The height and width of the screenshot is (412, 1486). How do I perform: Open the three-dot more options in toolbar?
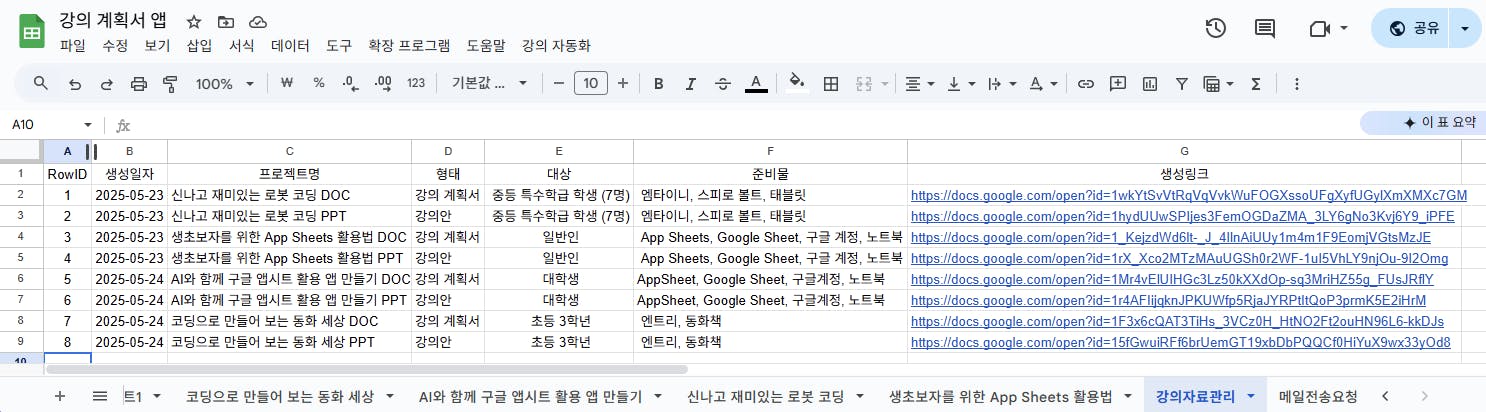point(1297,84)
